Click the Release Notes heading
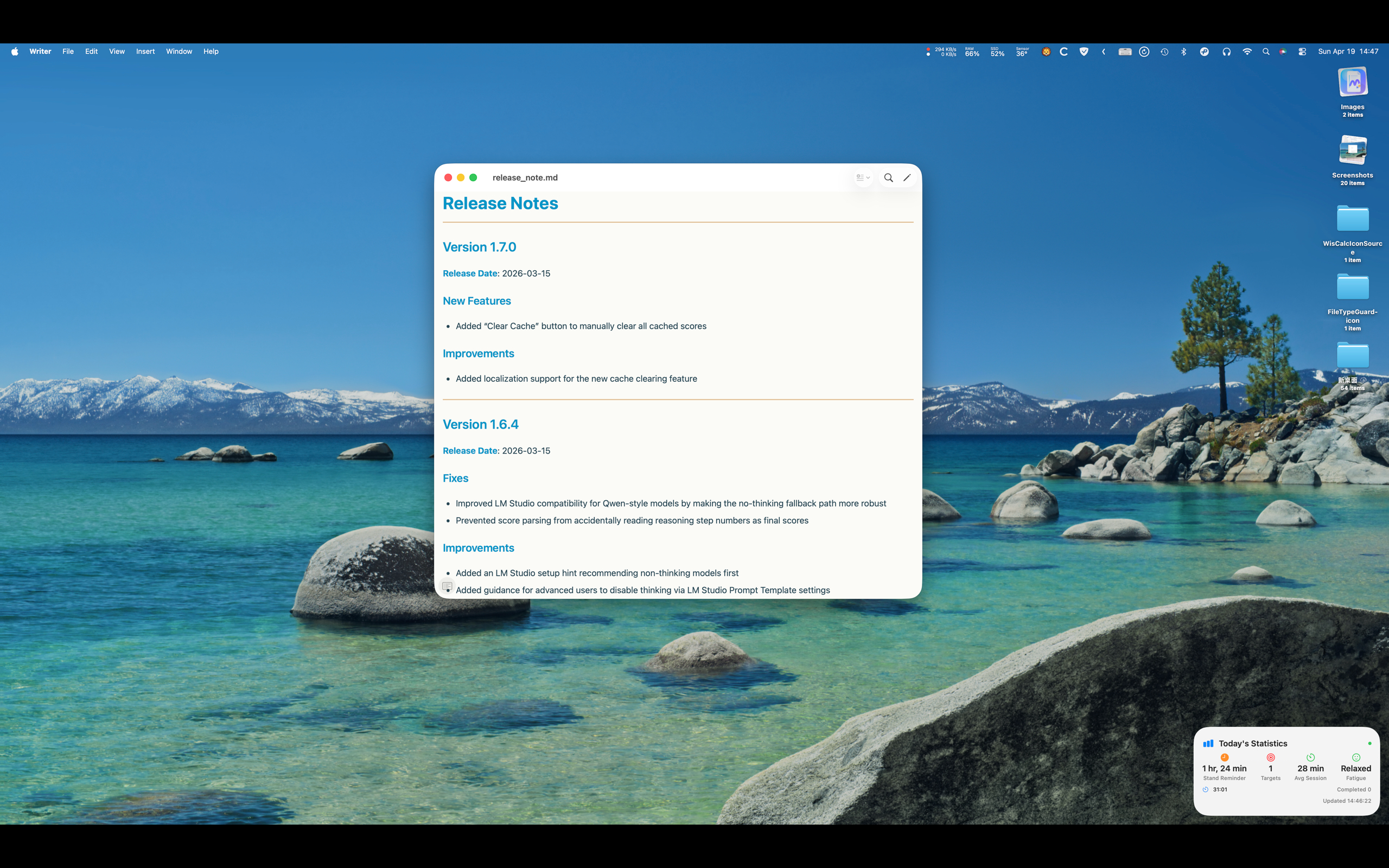 tap(500, 203)
